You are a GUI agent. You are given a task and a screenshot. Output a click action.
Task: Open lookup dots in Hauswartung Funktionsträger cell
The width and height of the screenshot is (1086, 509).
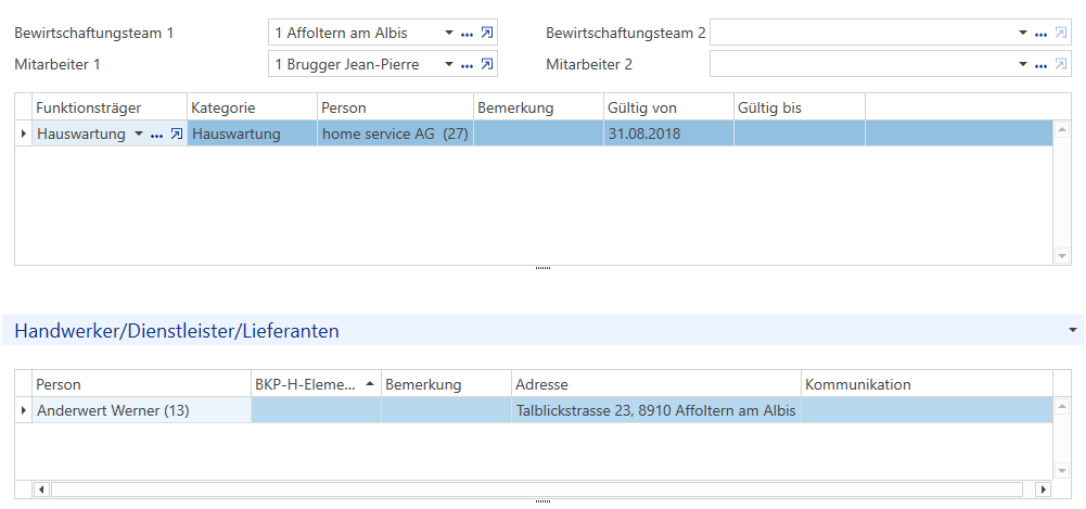pos(157,135)
